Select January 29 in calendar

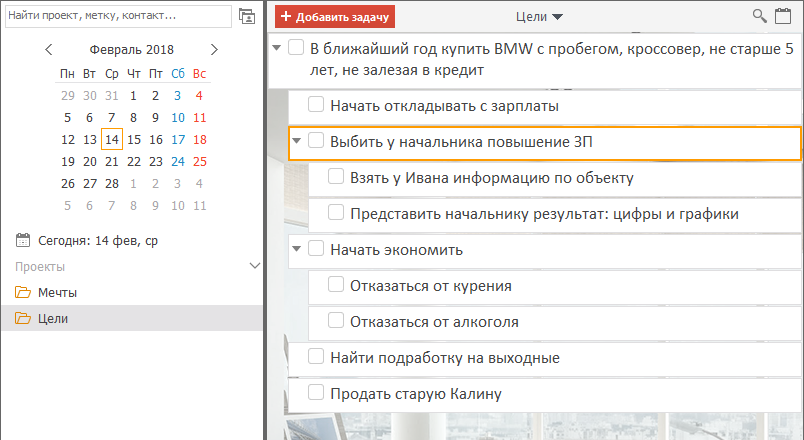point(68,95)
